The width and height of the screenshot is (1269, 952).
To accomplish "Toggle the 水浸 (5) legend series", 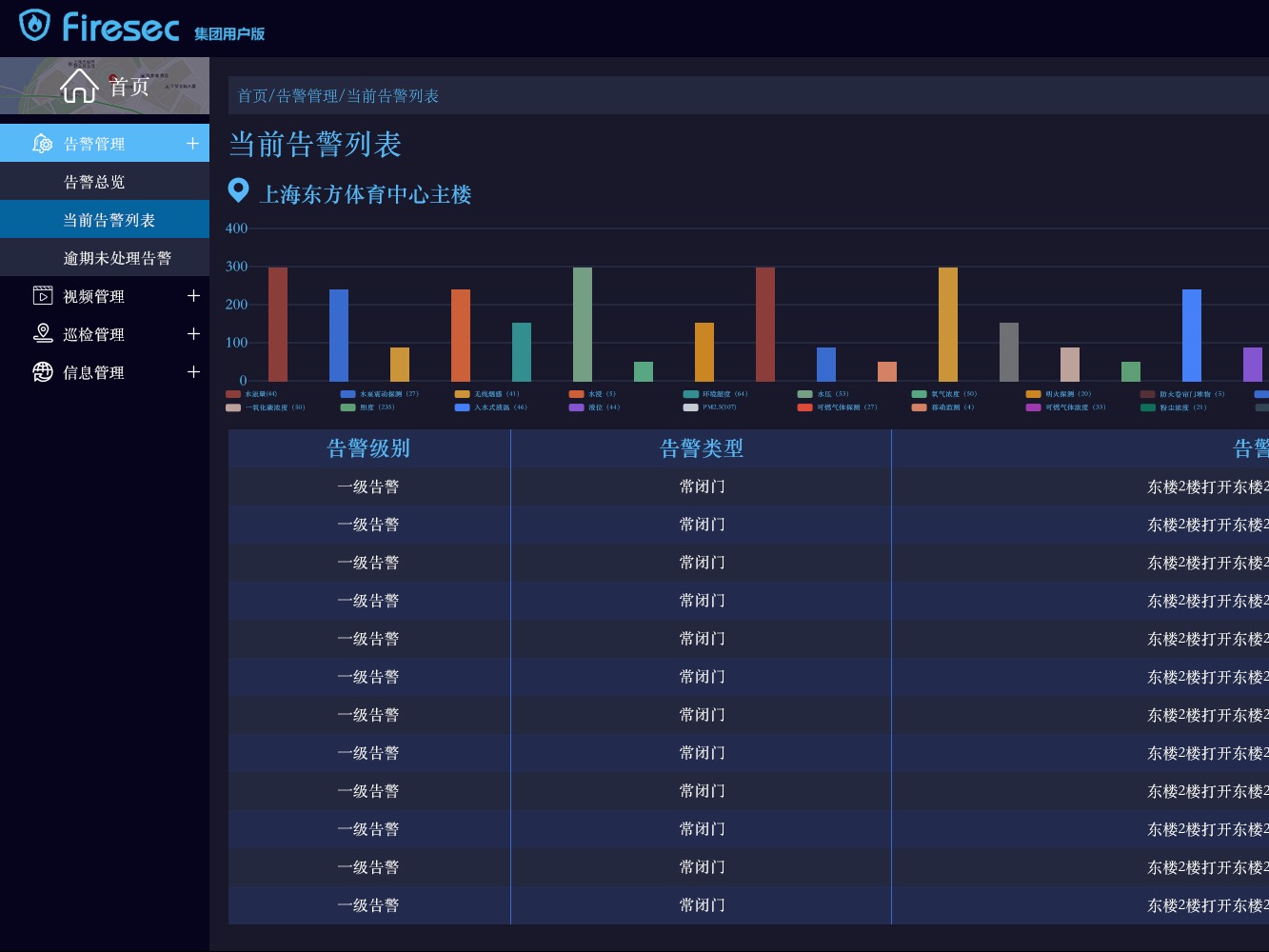I will 592,393.
